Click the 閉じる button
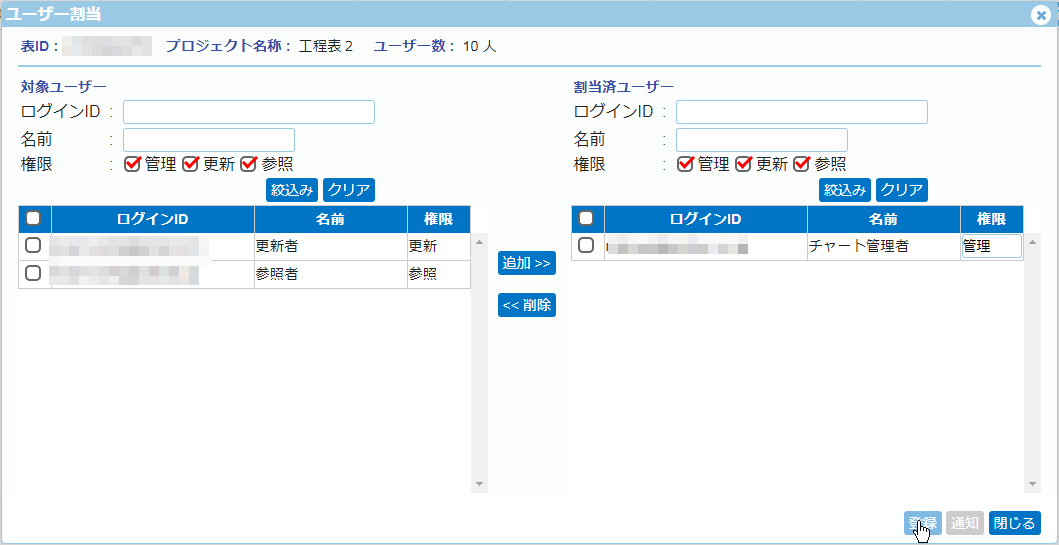Screen dimensions: 1059x545 click(x=1014, y=523)
